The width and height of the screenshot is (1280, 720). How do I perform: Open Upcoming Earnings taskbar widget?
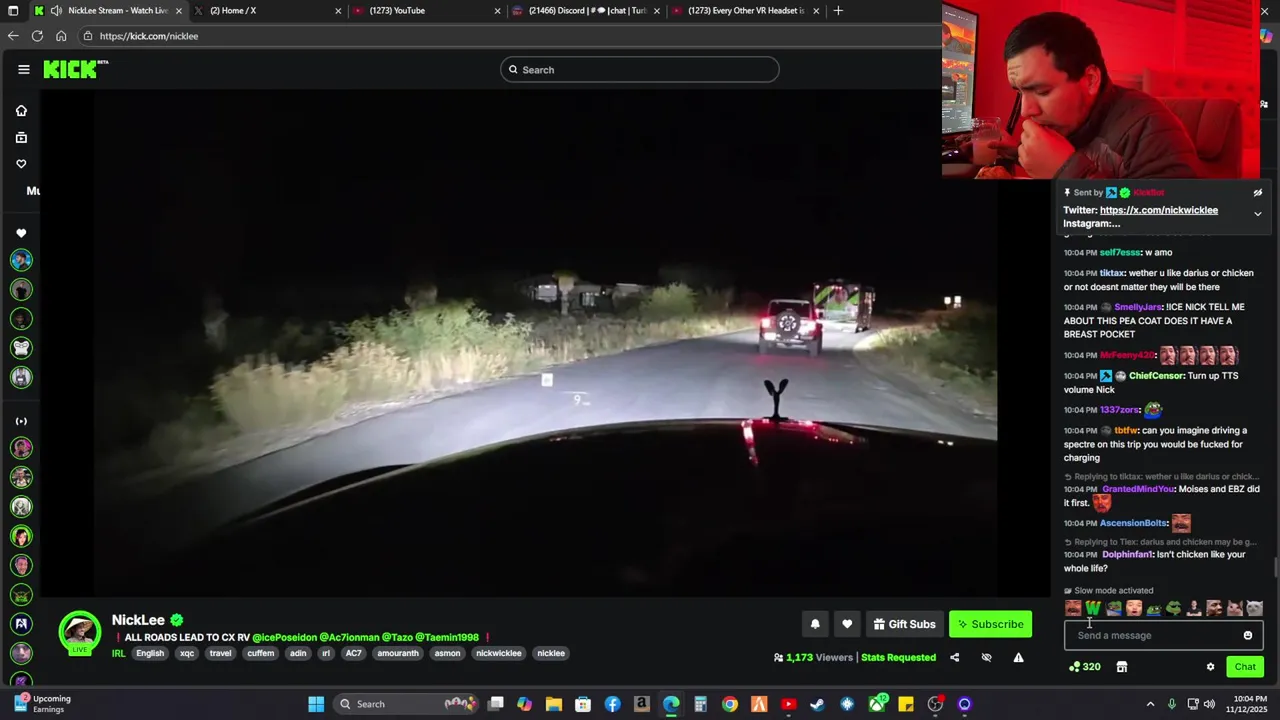40,704
